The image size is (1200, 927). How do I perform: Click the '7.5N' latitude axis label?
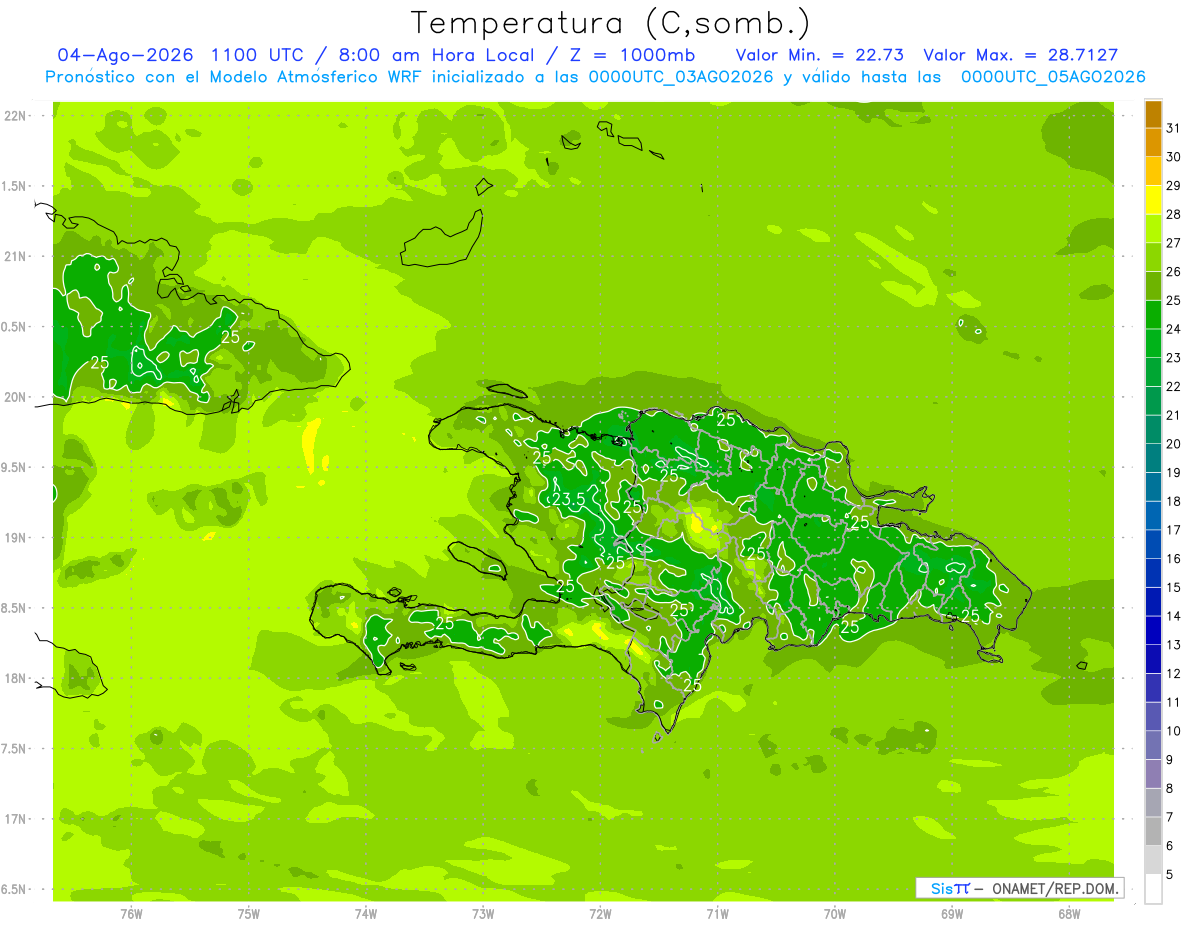pos(14,749)
